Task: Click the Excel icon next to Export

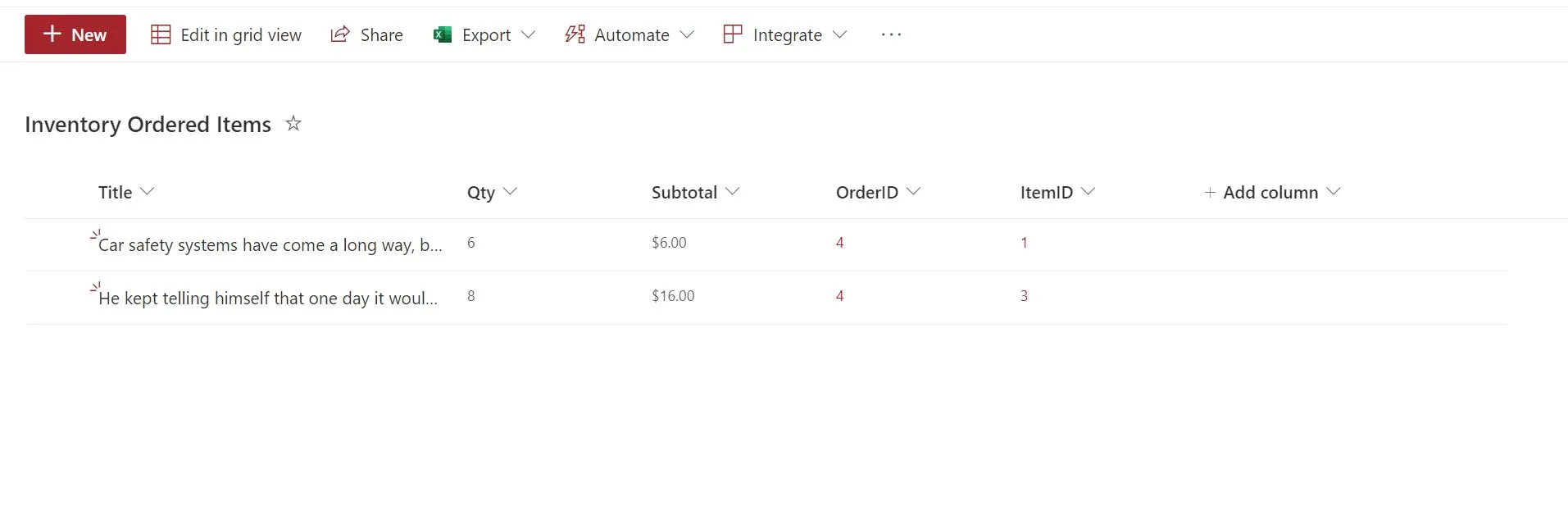Action: [443, 34]
